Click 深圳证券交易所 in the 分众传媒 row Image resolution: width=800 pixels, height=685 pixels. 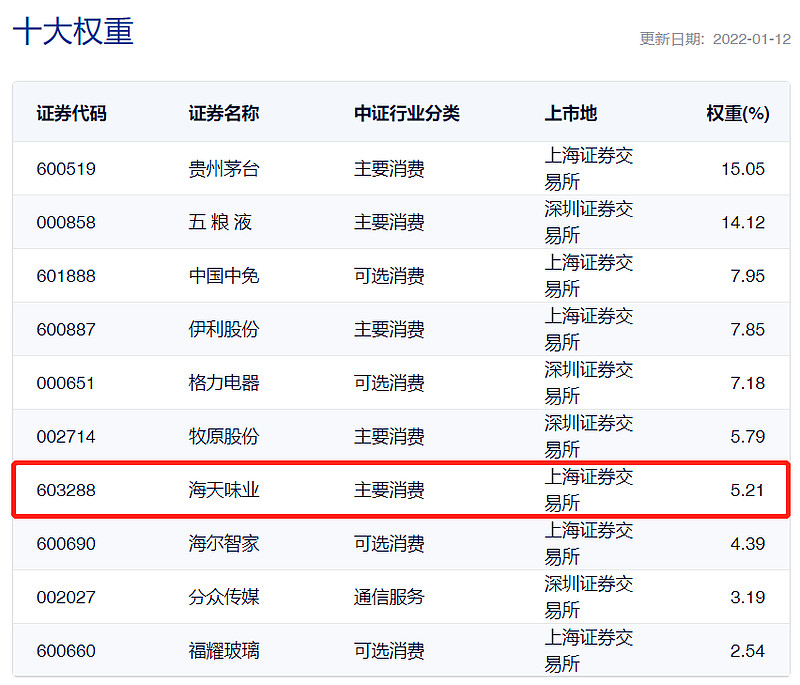click(x=589, y=597)
